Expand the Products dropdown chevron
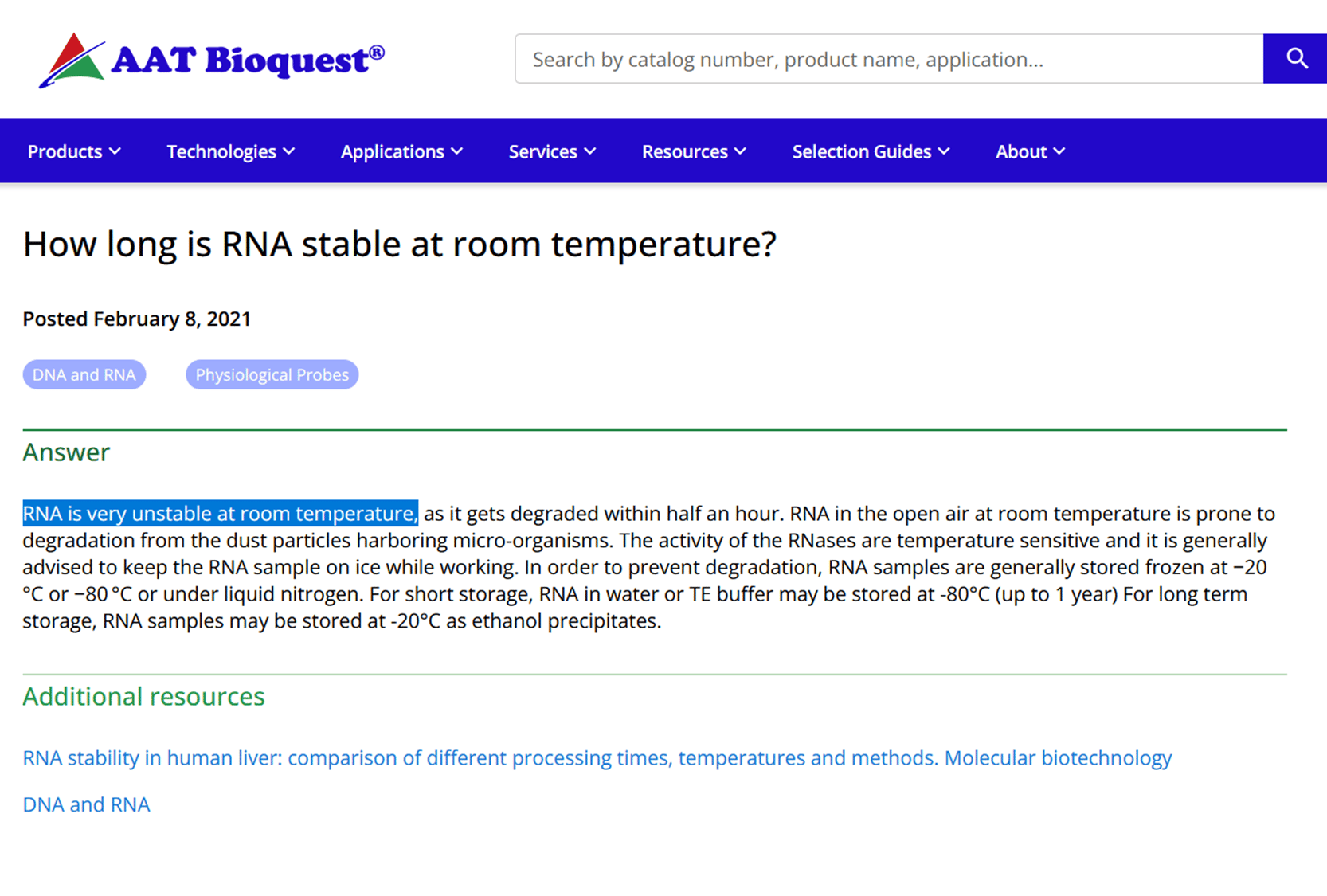 coord(115,151)
